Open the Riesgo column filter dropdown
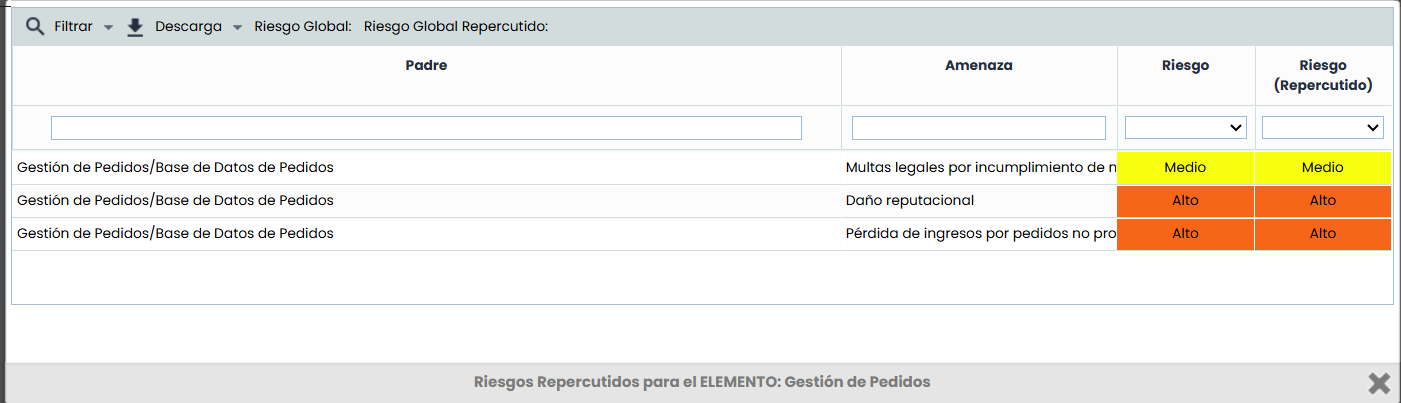 [1185, 127]
